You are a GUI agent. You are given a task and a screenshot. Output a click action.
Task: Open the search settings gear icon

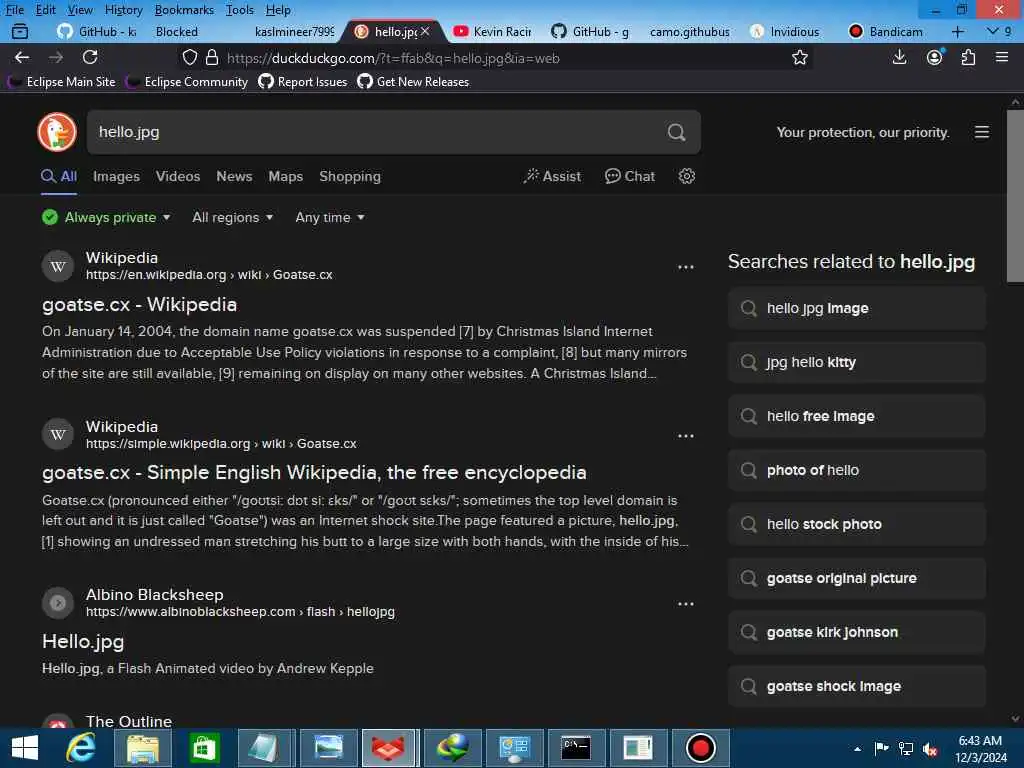[686, 176]
